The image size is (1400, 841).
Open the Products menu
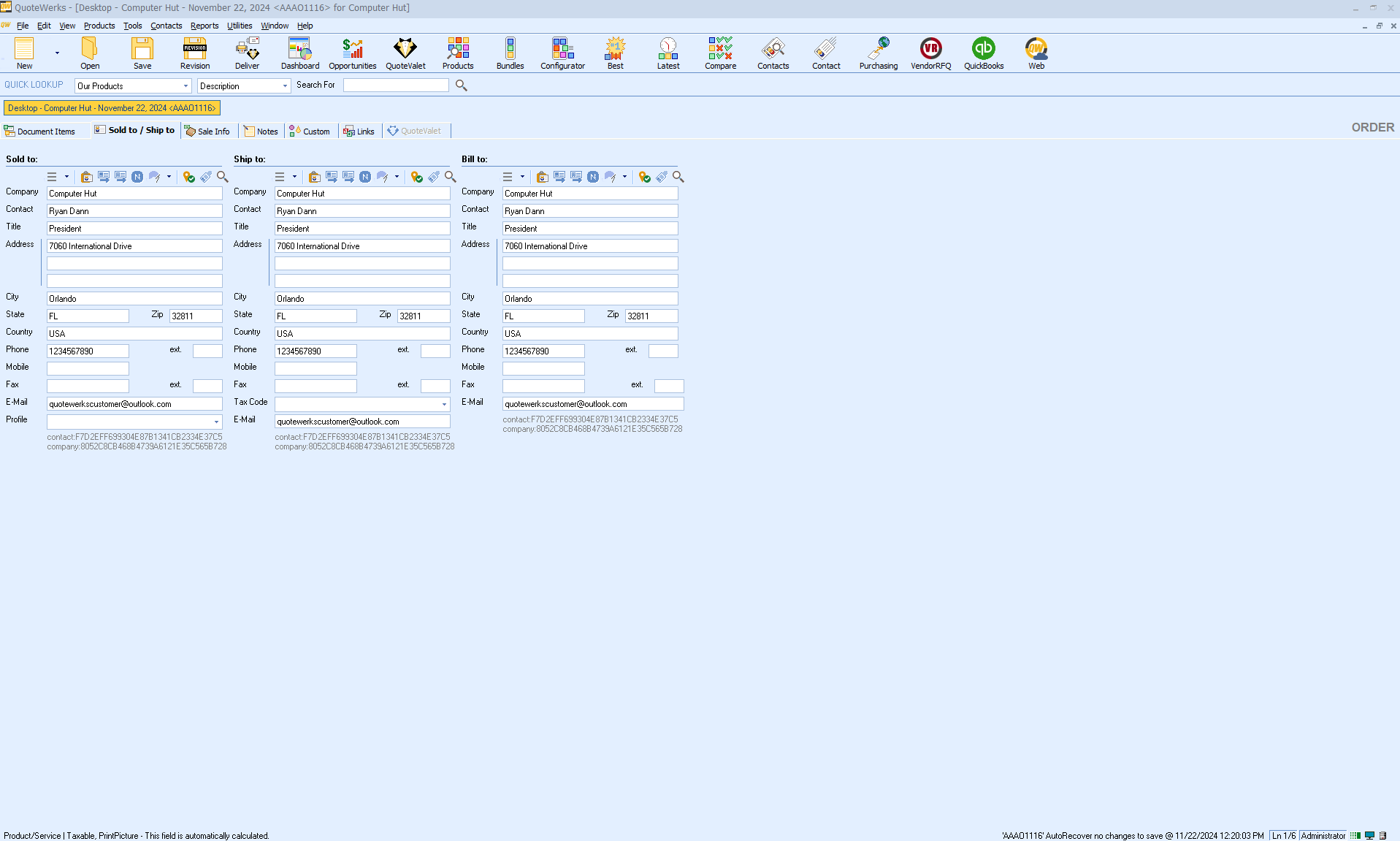click(99, 26)
